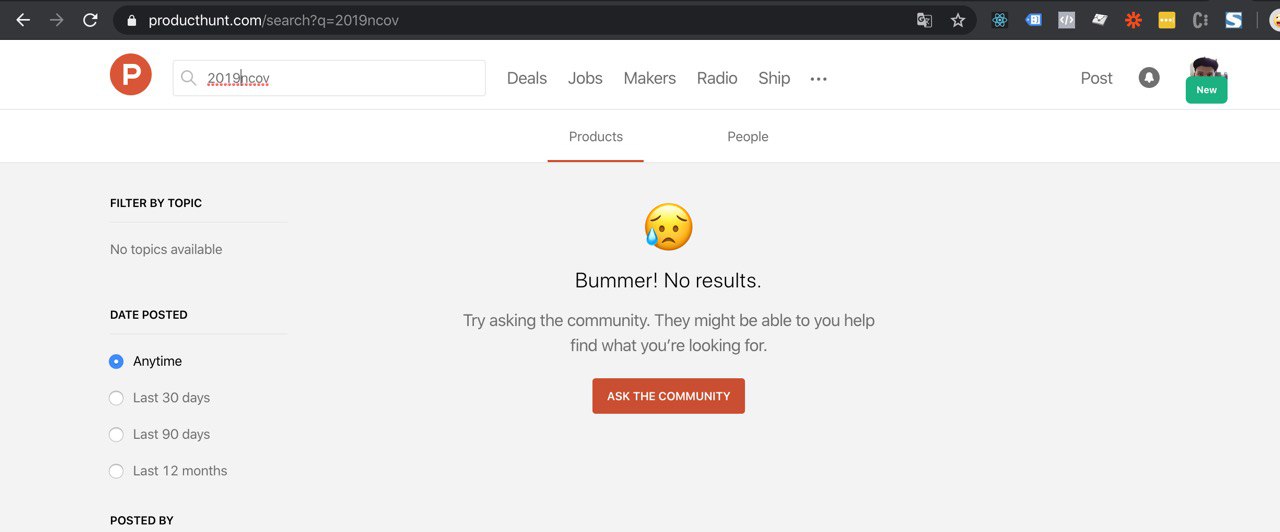
Task: Open notifications bell icon
Action: 1149,78
